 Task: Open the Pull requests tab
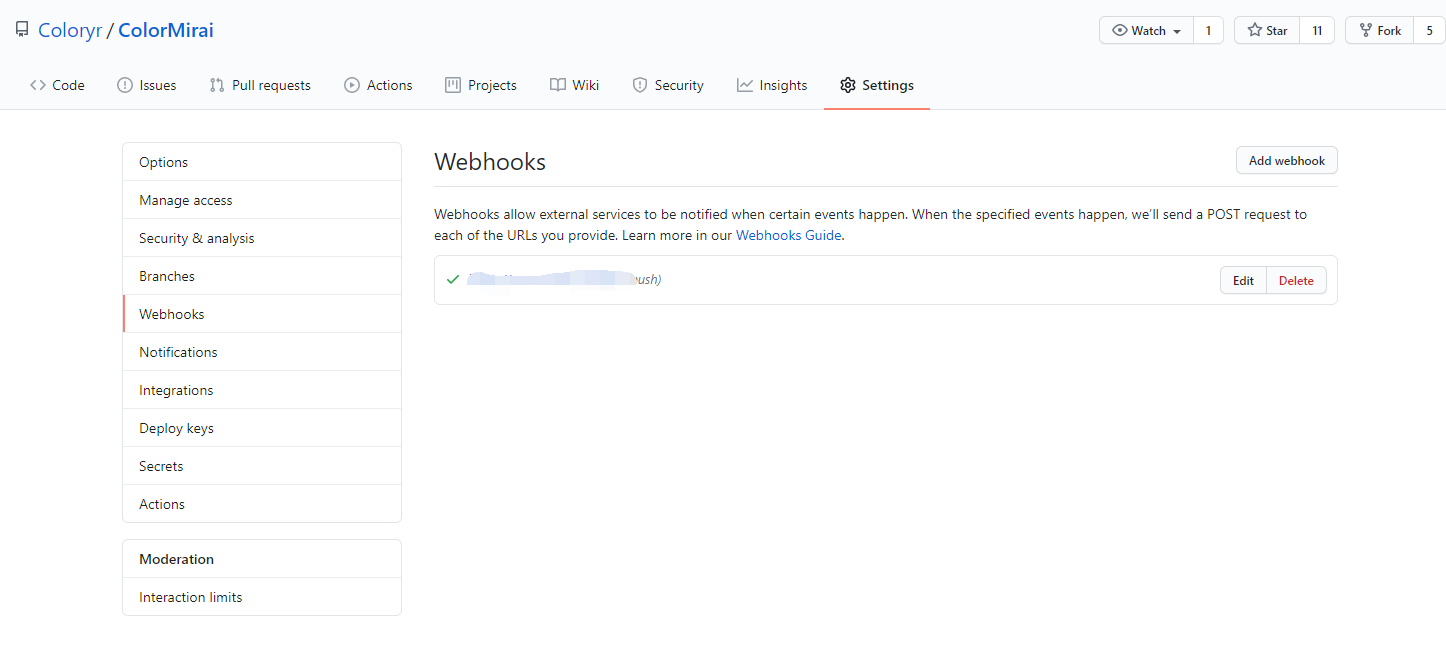(x=260, y=85)
